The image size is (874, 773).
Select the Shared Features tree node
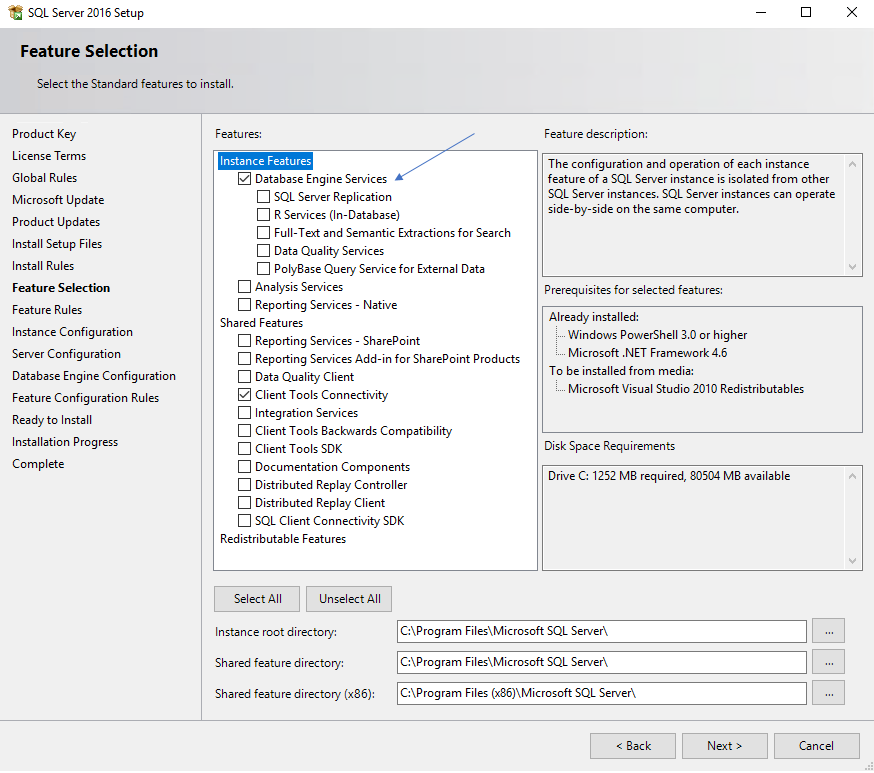[x=261, y=323]
